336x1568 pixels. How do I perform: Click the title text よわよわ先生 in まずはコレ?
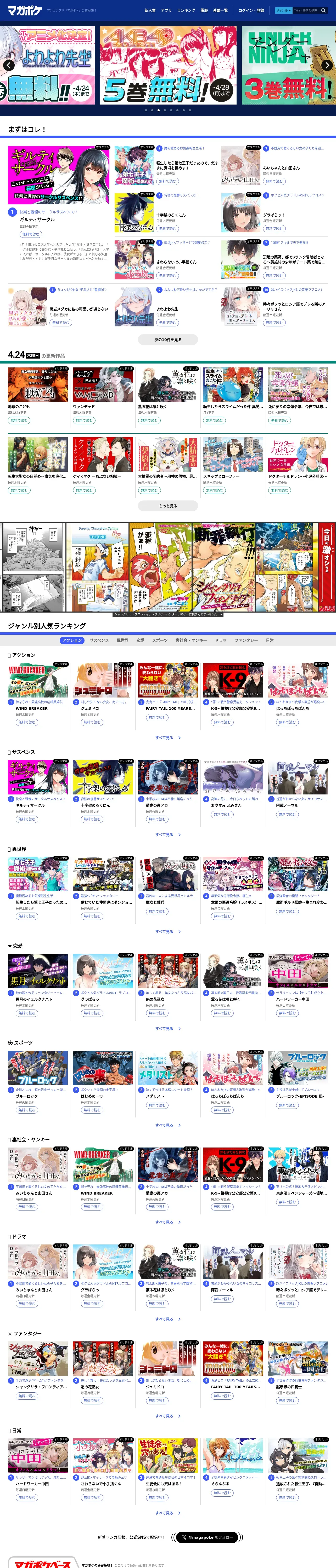click(167, 309)
